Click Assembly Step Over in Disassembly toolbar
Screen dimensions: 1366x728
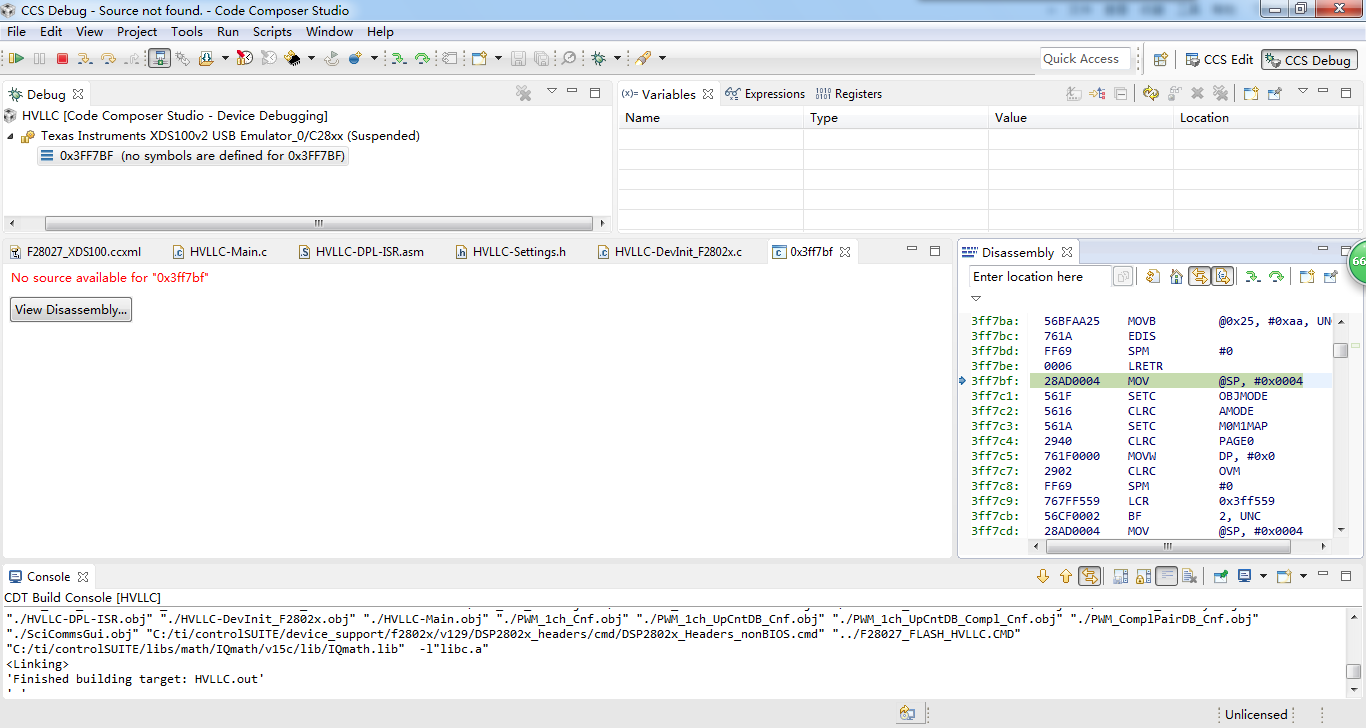[x=1276, y=277]
